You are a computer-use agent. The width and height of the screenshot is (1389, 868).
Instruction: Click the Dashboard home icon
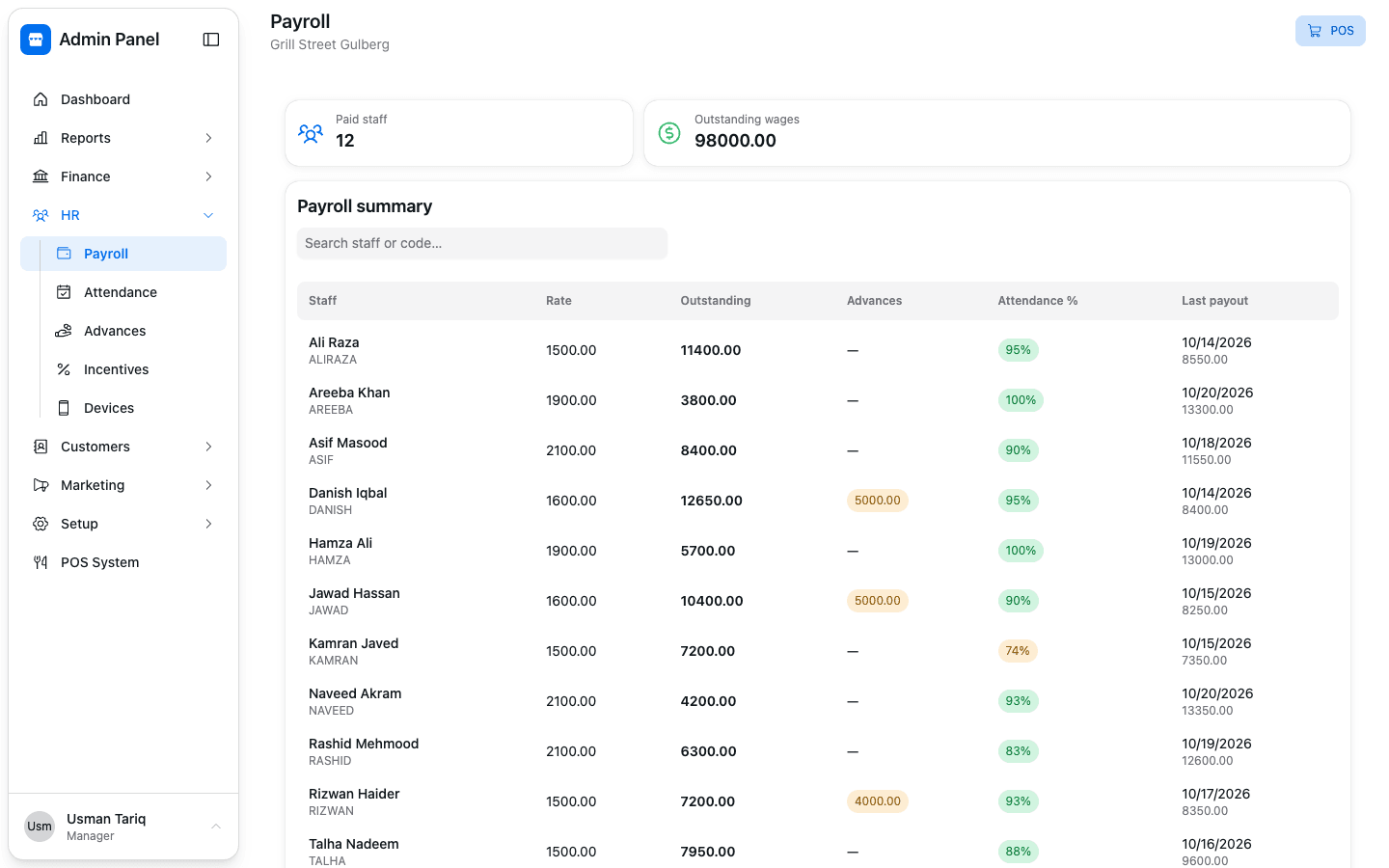[x=41, y=99]
